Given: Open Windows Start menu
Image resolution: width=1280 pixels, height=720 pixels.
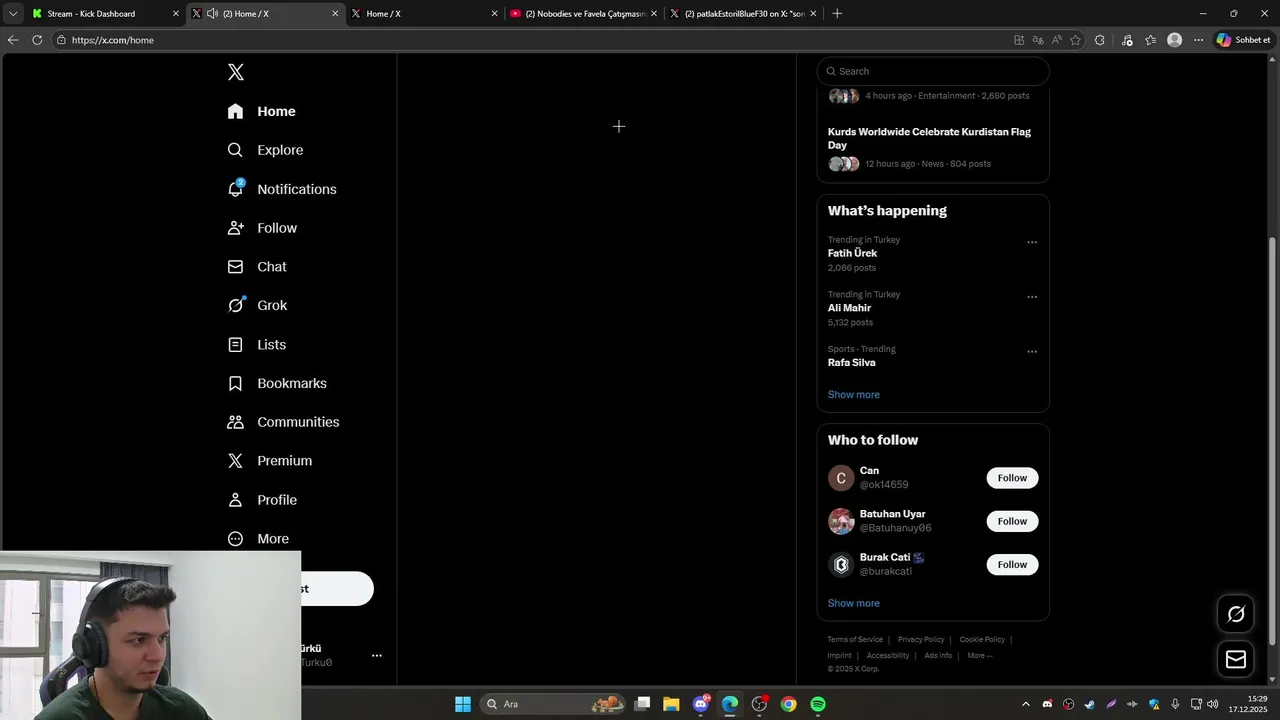Looking at the screenshot, I should [x=463, y=704].
